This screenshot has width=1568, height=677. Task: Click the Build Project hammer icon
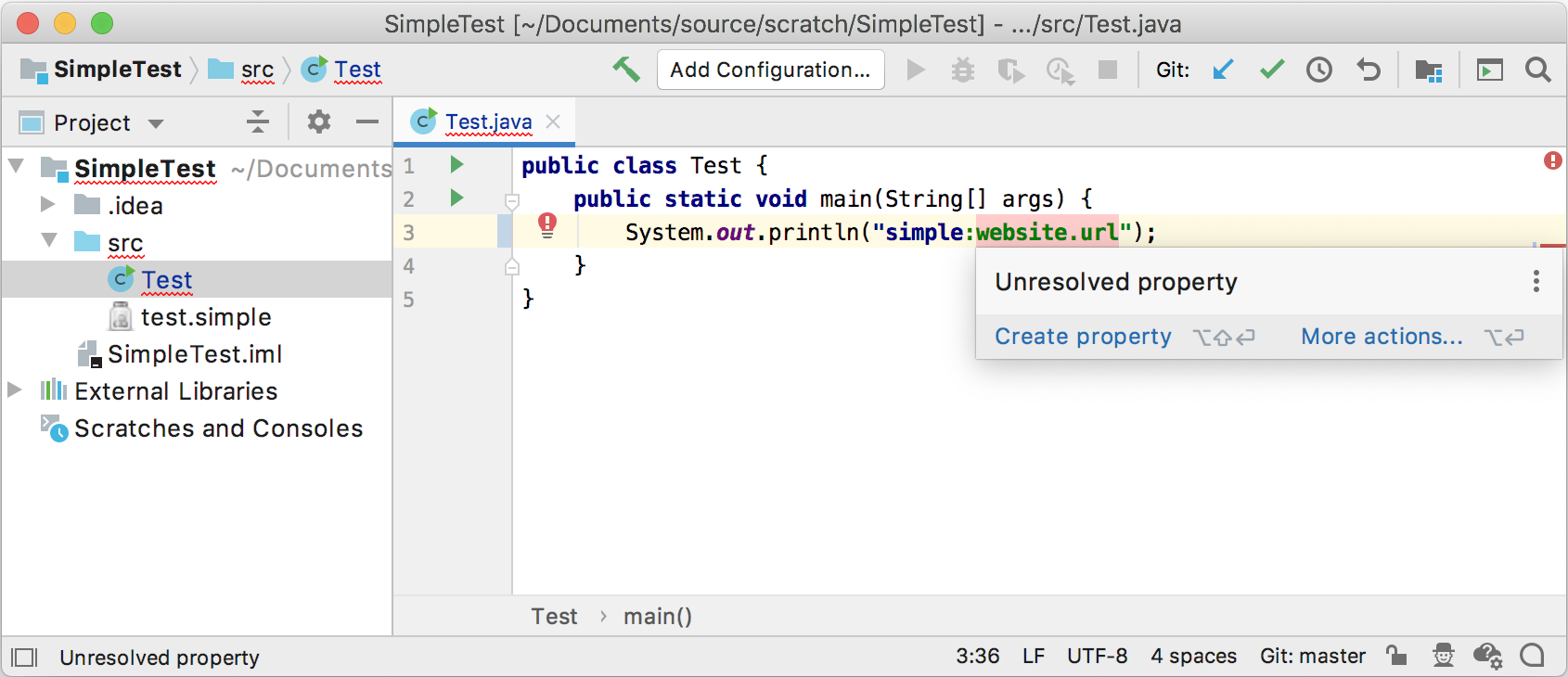626,70
